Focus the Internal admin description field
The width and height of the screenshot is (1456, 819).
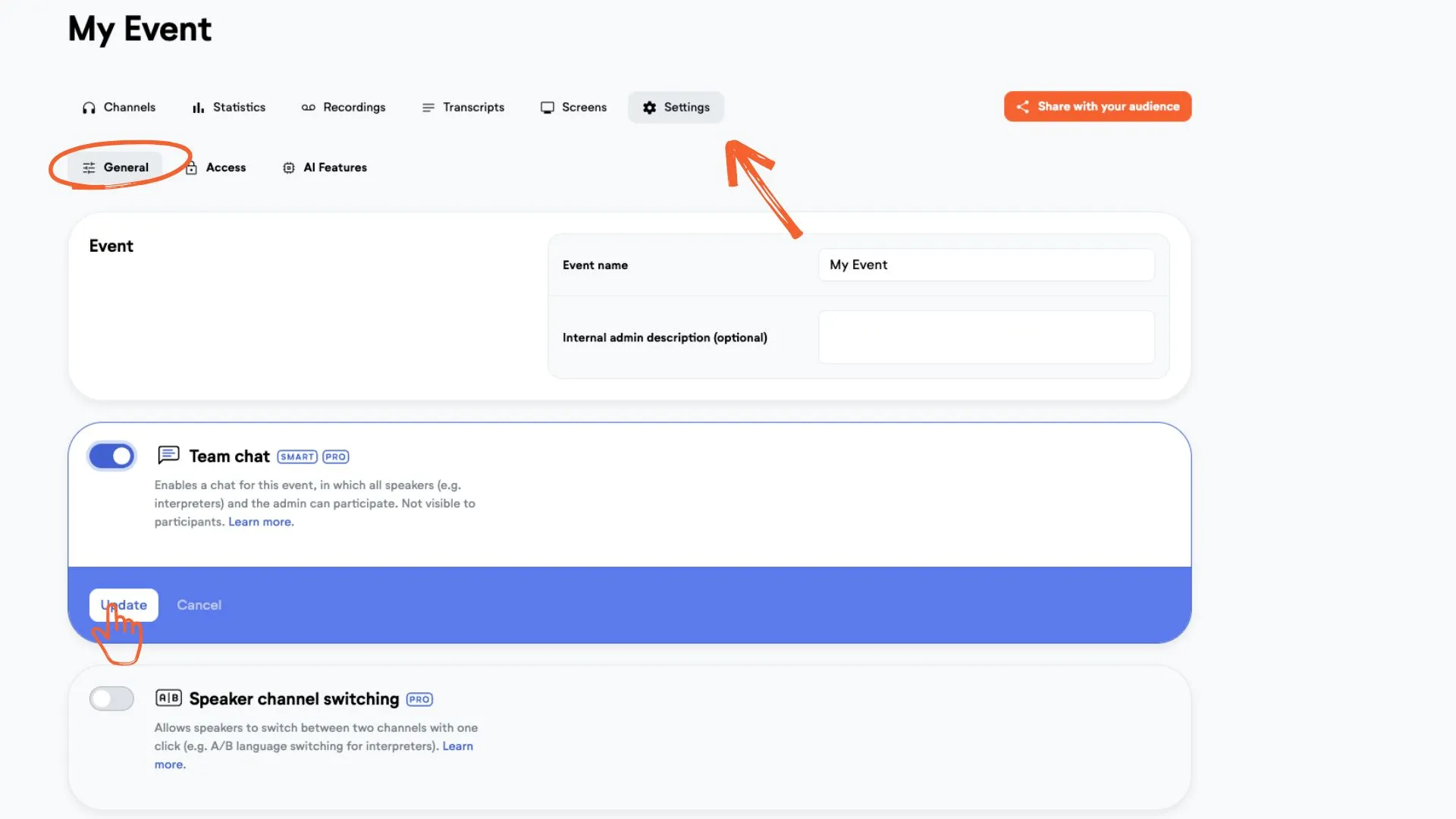[986, 337]
